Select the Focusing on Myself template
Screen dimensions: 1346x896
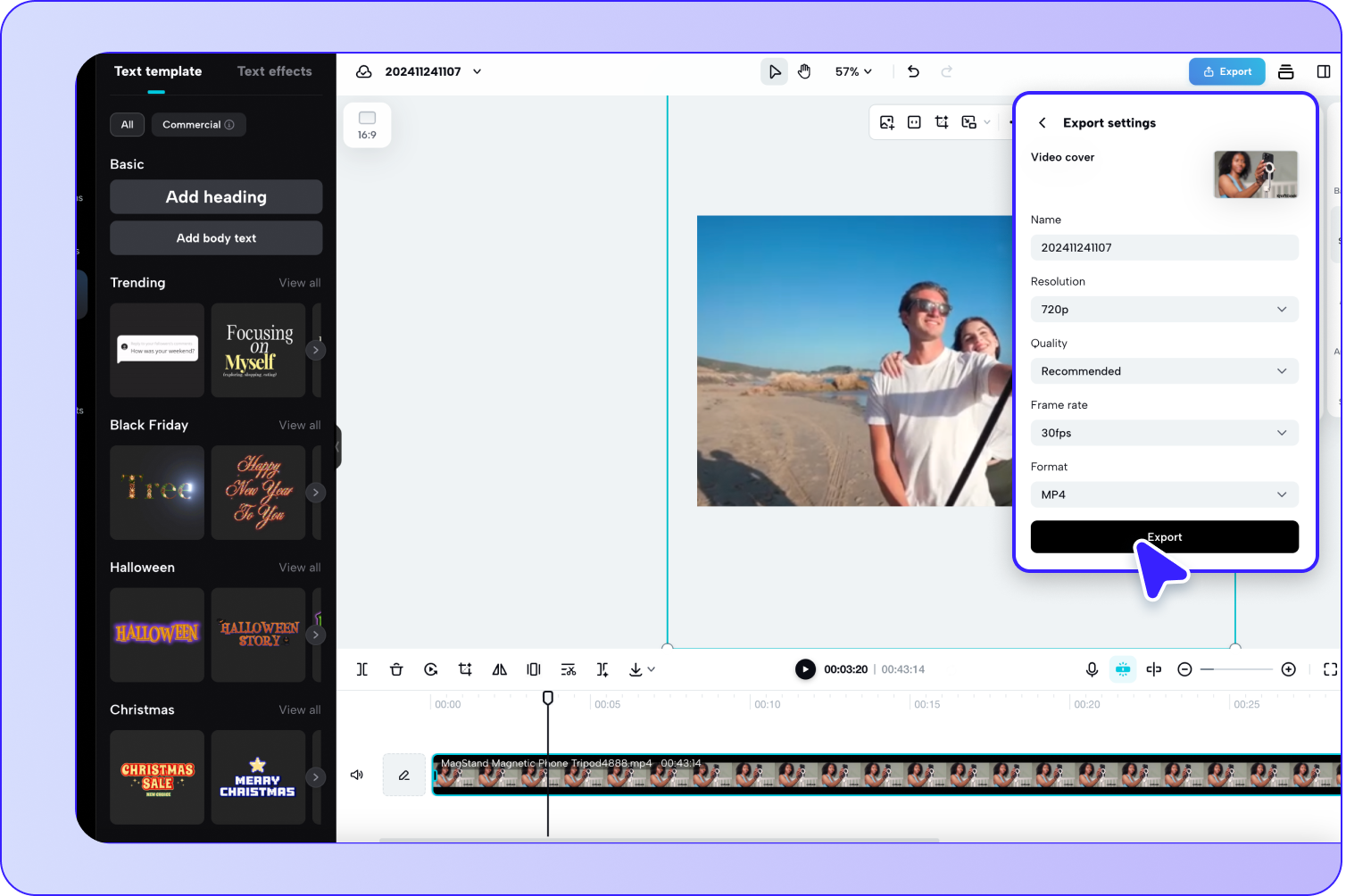coord(259,350)
